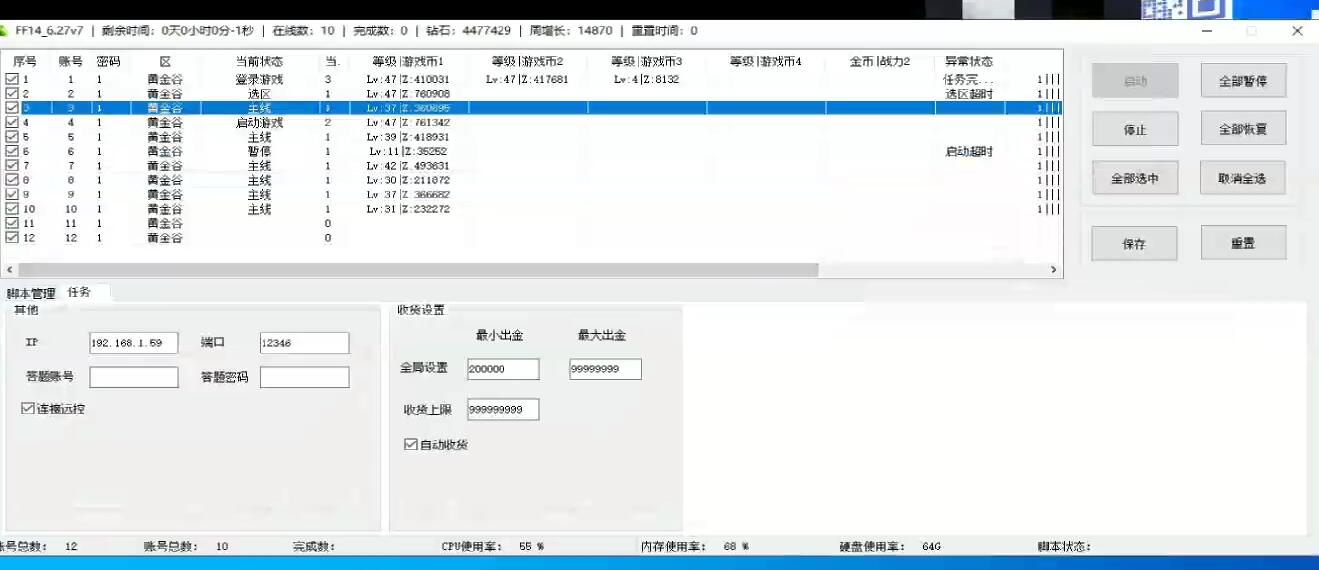The width and height of the screenshot is (1319, 570).
Task: Close the window with the X button
Action: pos(1297,31)
